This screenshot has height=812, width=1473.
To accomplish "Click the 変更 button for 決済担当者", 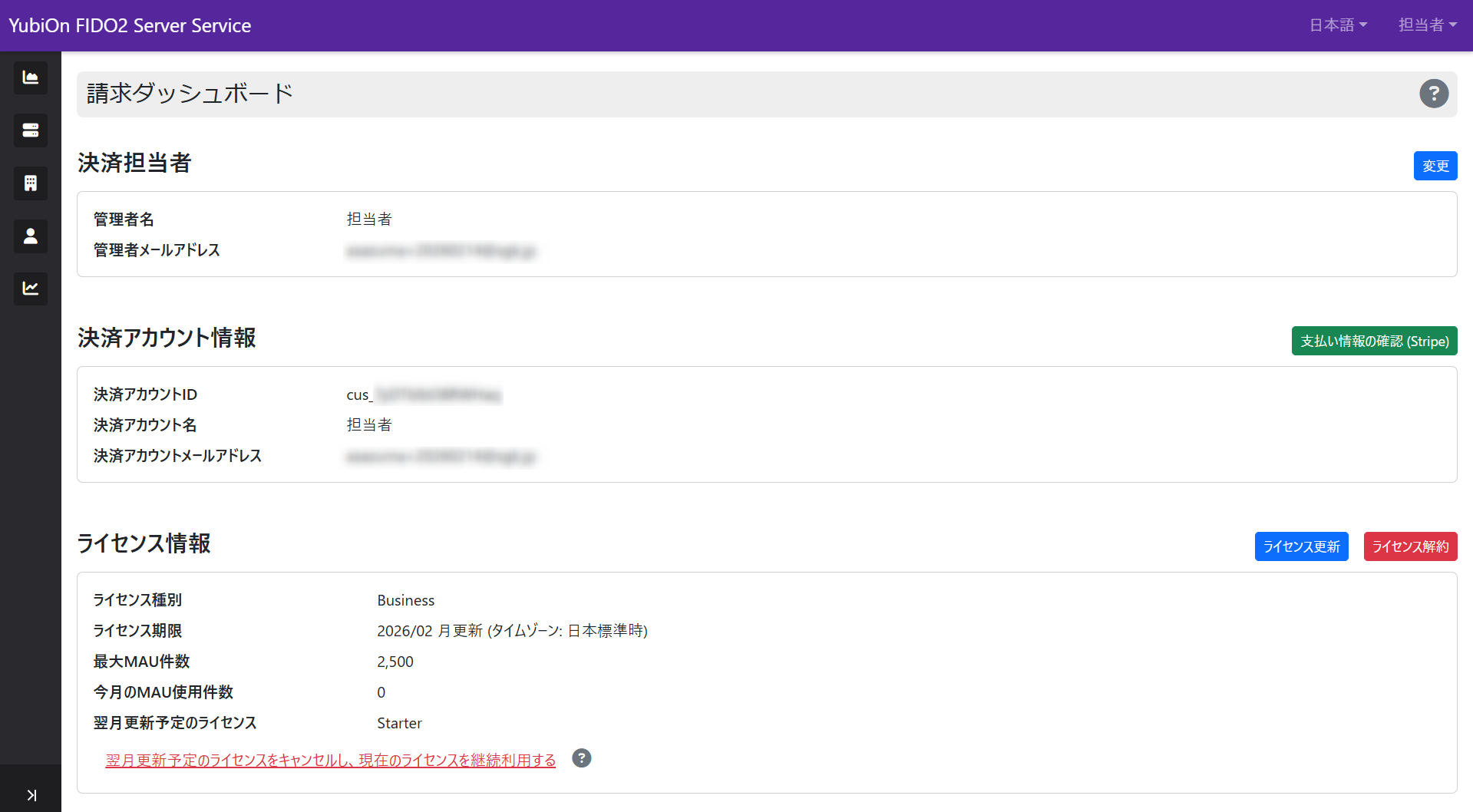I will [1435, 165].
